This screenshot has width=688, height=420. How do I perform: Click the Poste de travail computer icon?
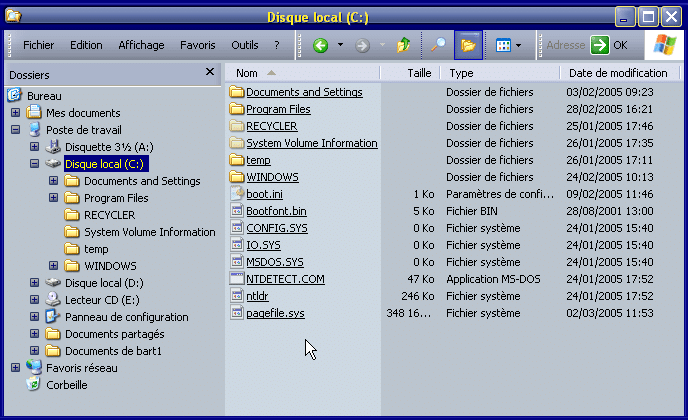click(34, 129)
